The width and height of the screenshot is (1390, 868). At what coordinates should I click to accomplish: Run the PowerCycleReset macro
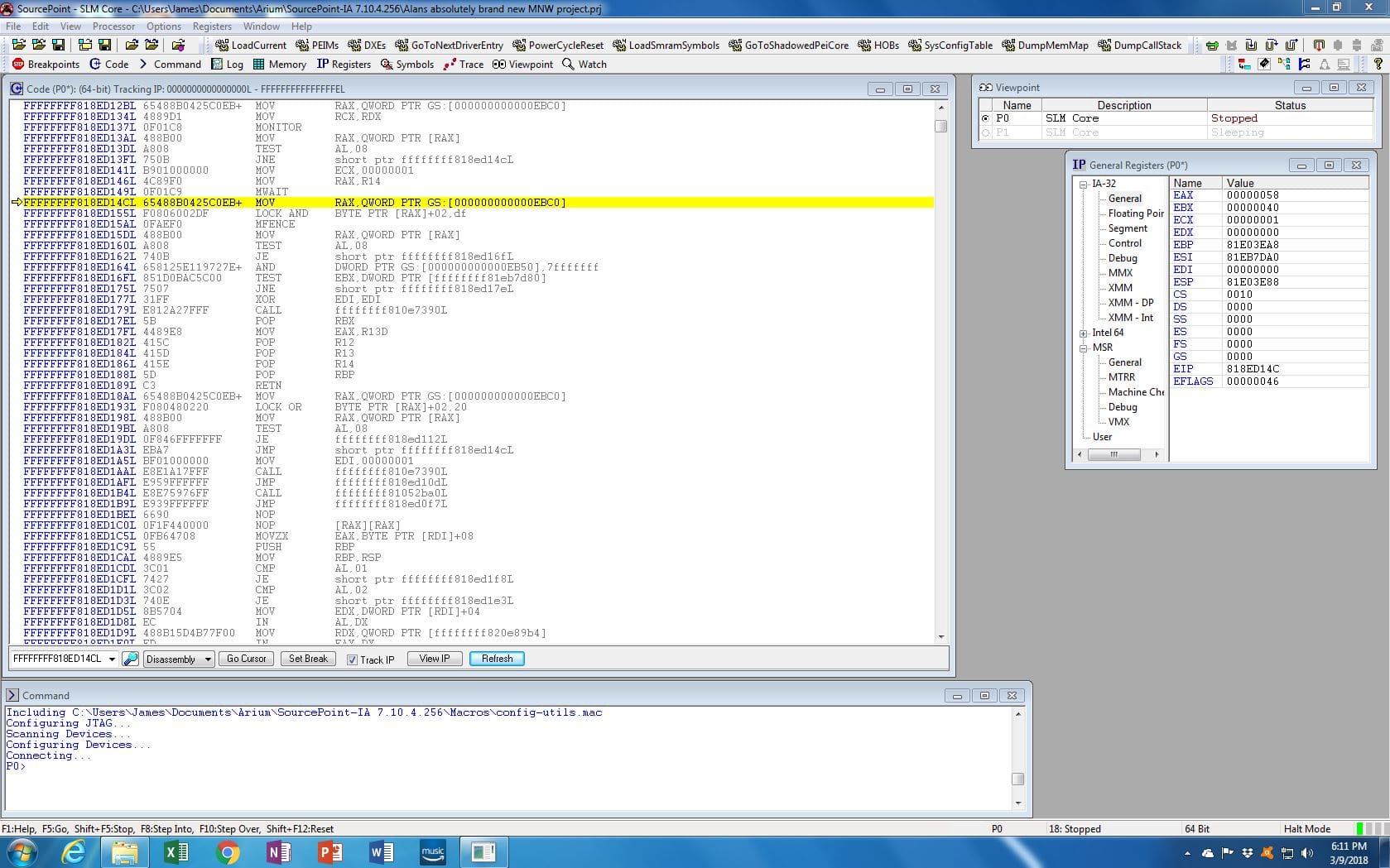558,45
